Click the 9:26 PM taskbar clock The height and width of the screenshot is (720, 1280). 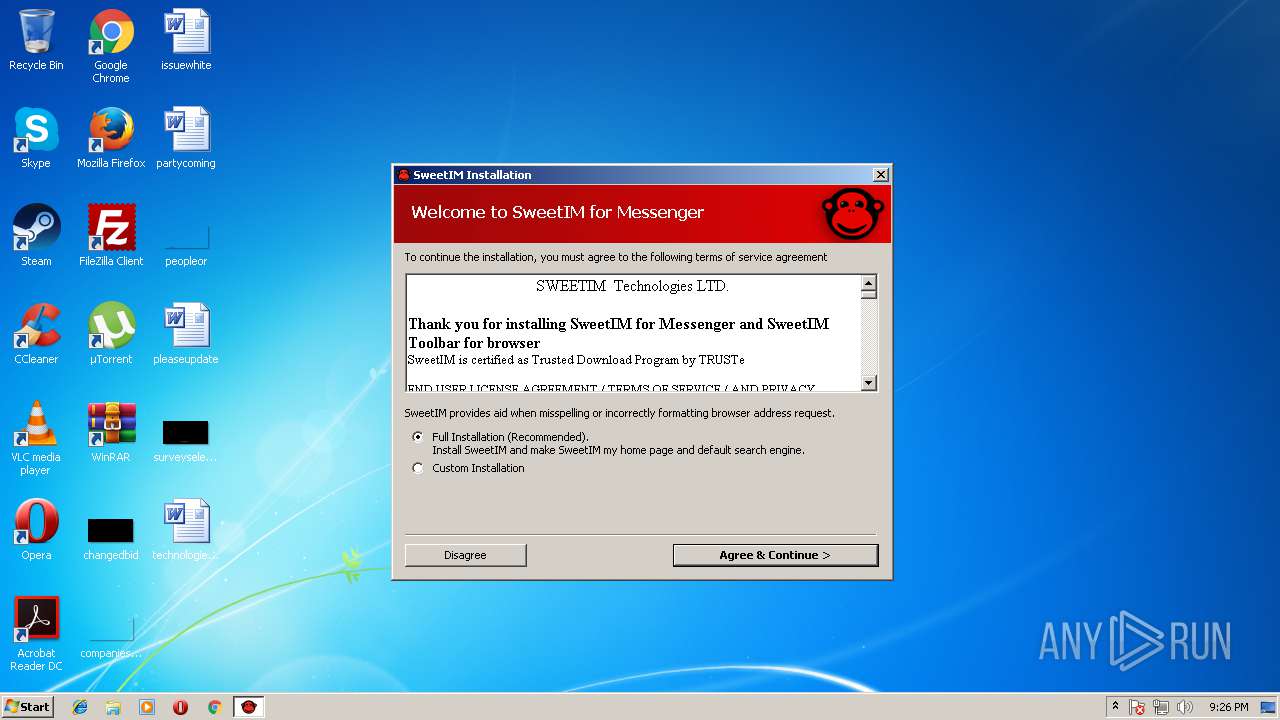(x=1228, y=707)
